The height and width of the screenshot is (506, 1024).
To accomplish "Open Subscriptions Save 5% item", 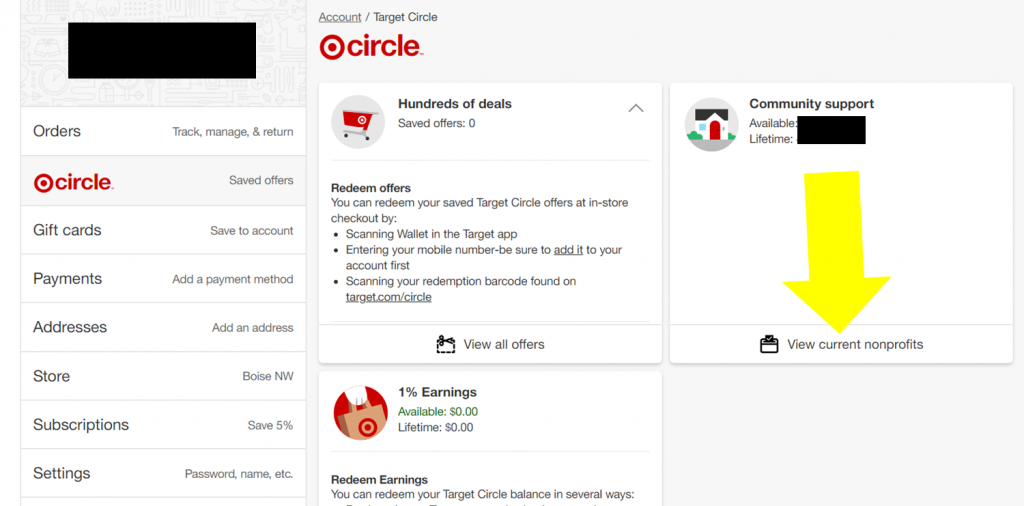I will coord(163,425).
